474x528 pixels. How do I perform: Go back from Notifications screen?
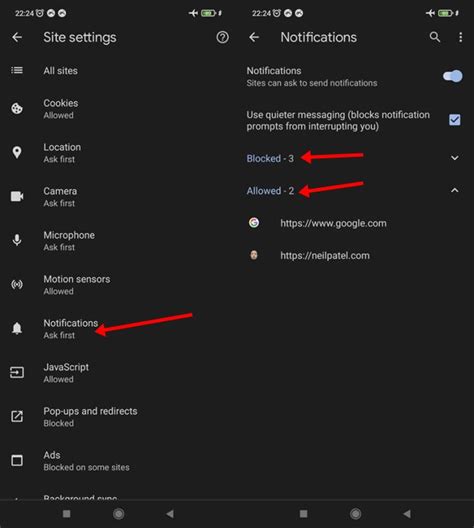254,37
